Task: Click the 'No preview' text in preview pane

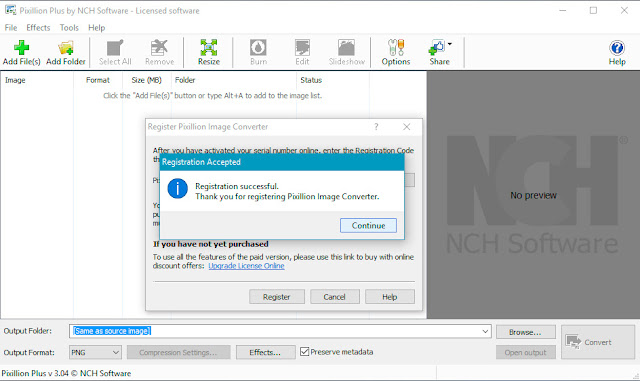Action: (x=533, y=195)
